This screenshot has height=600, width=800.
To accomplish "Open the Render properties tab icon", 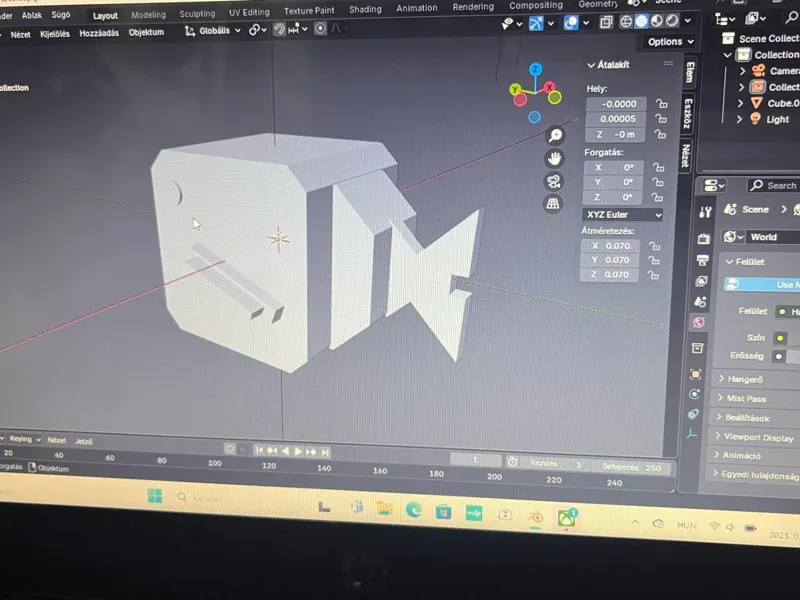I will click(x=704, y=238).
